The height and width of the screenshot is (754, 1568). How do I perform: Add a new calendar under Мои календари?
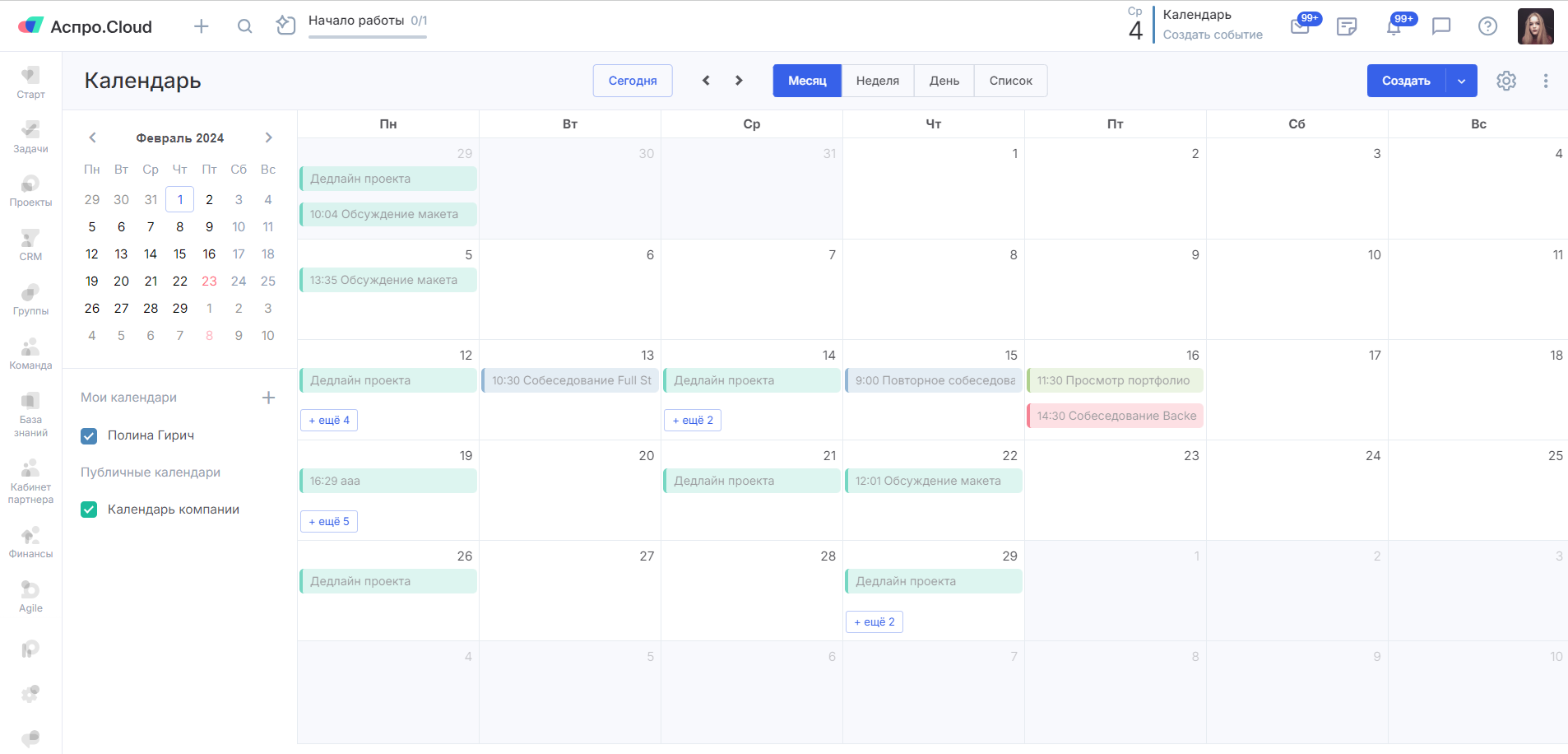(268, 398)
